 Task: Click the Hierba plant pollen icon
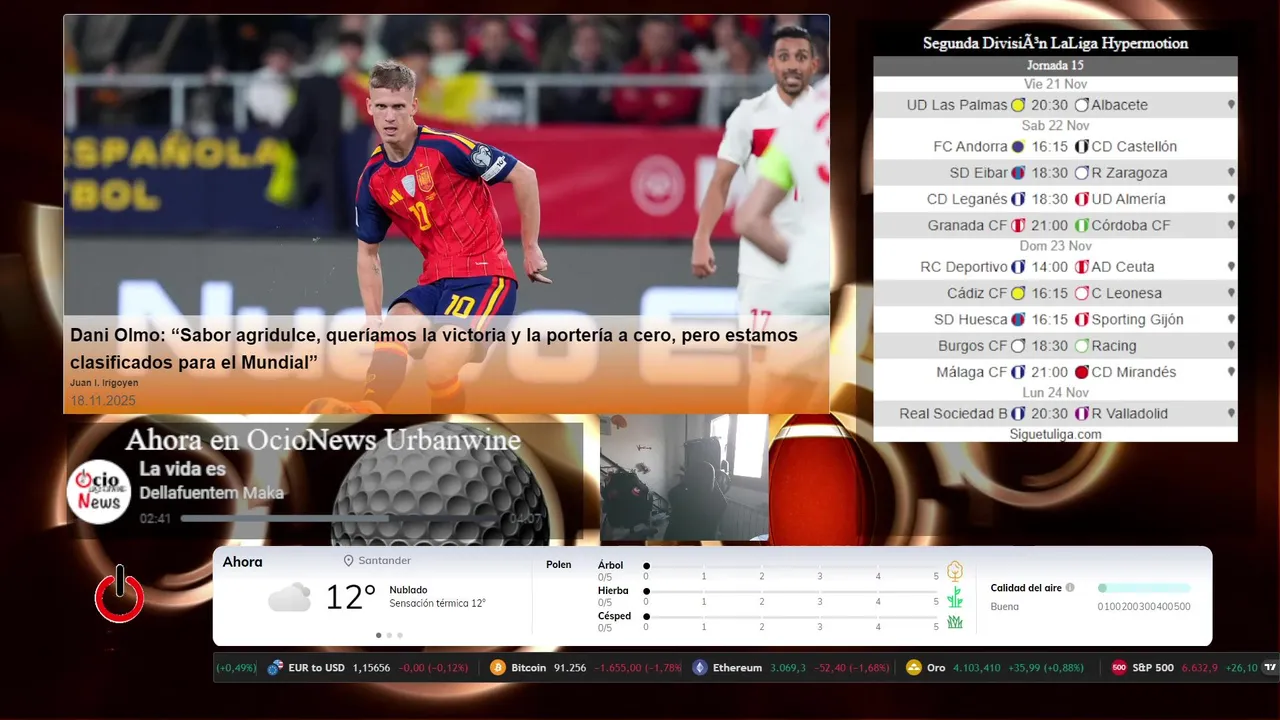click(x=955, y=597)
